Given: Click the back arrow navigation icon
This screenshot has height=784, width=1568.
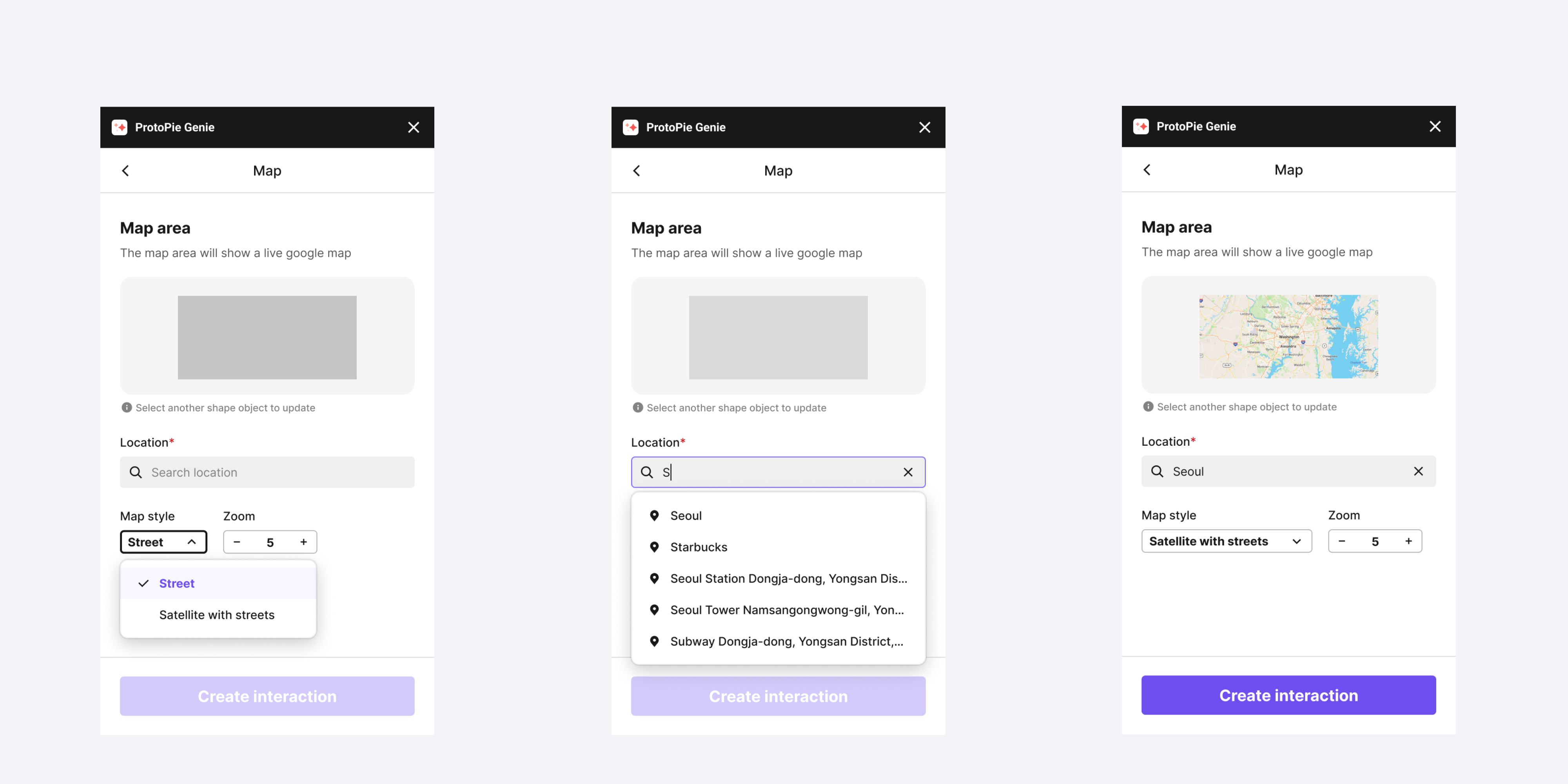Looking at the screenshot, I should (126, 170).
